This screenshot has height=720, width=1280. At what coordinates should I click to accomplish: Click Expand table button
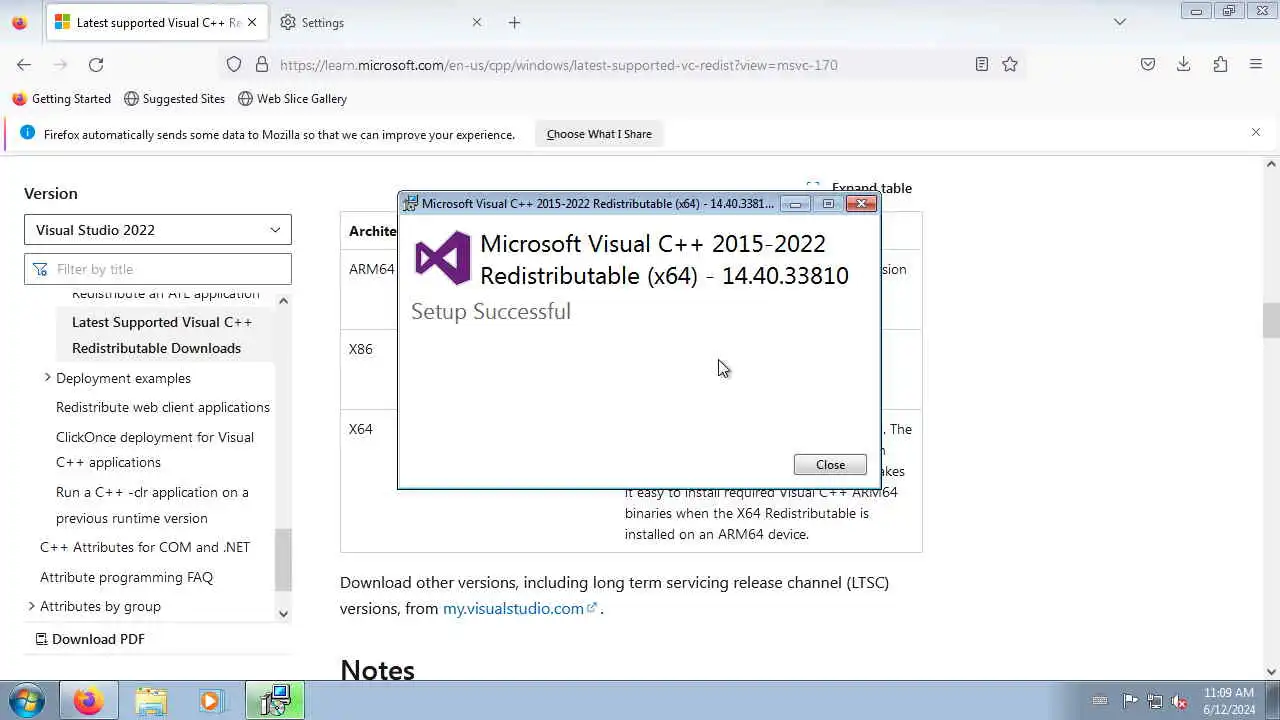tap(860, 187)
